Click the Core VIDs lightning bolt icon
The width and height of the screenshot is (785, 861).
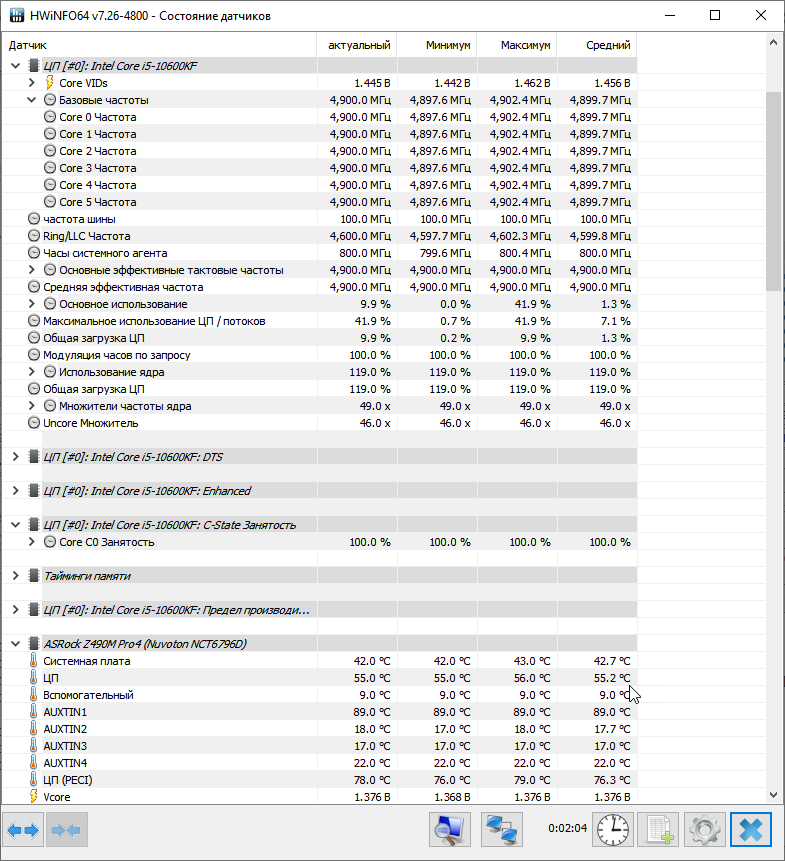(x=49, y=82)
